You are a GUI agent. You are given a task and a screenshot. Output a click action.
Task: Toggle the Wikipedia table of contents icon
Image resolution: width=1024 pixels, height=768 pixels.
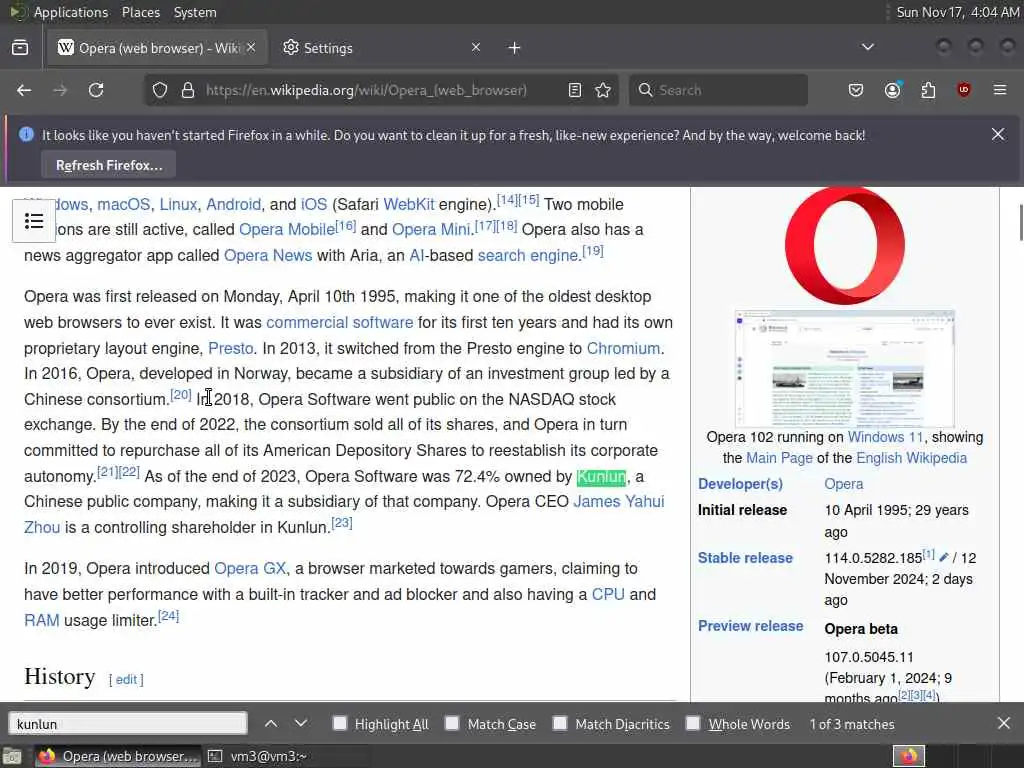coord(34,221)
